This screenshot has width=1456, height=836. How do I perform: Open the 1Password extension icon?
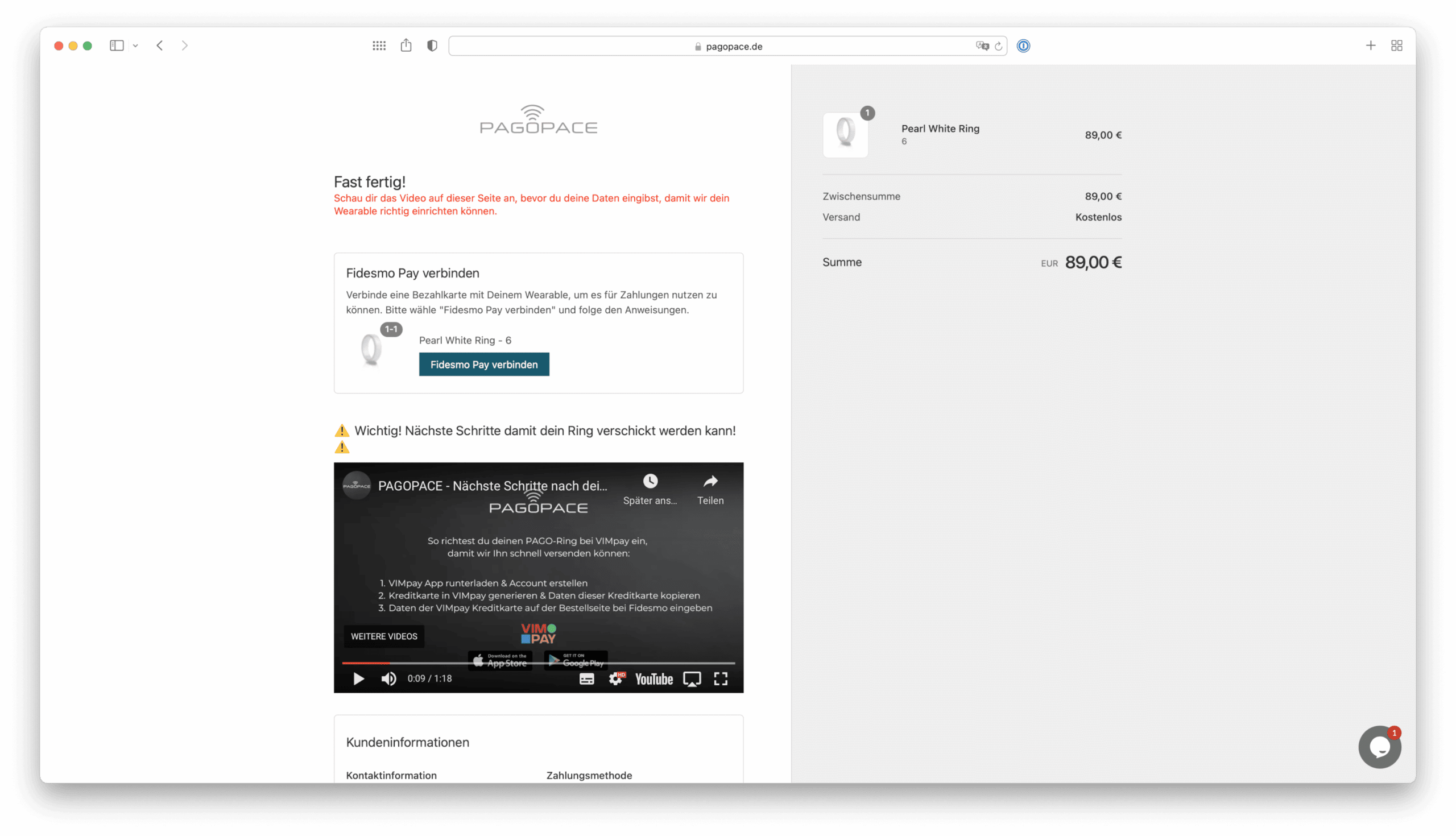pos(1023,46)
